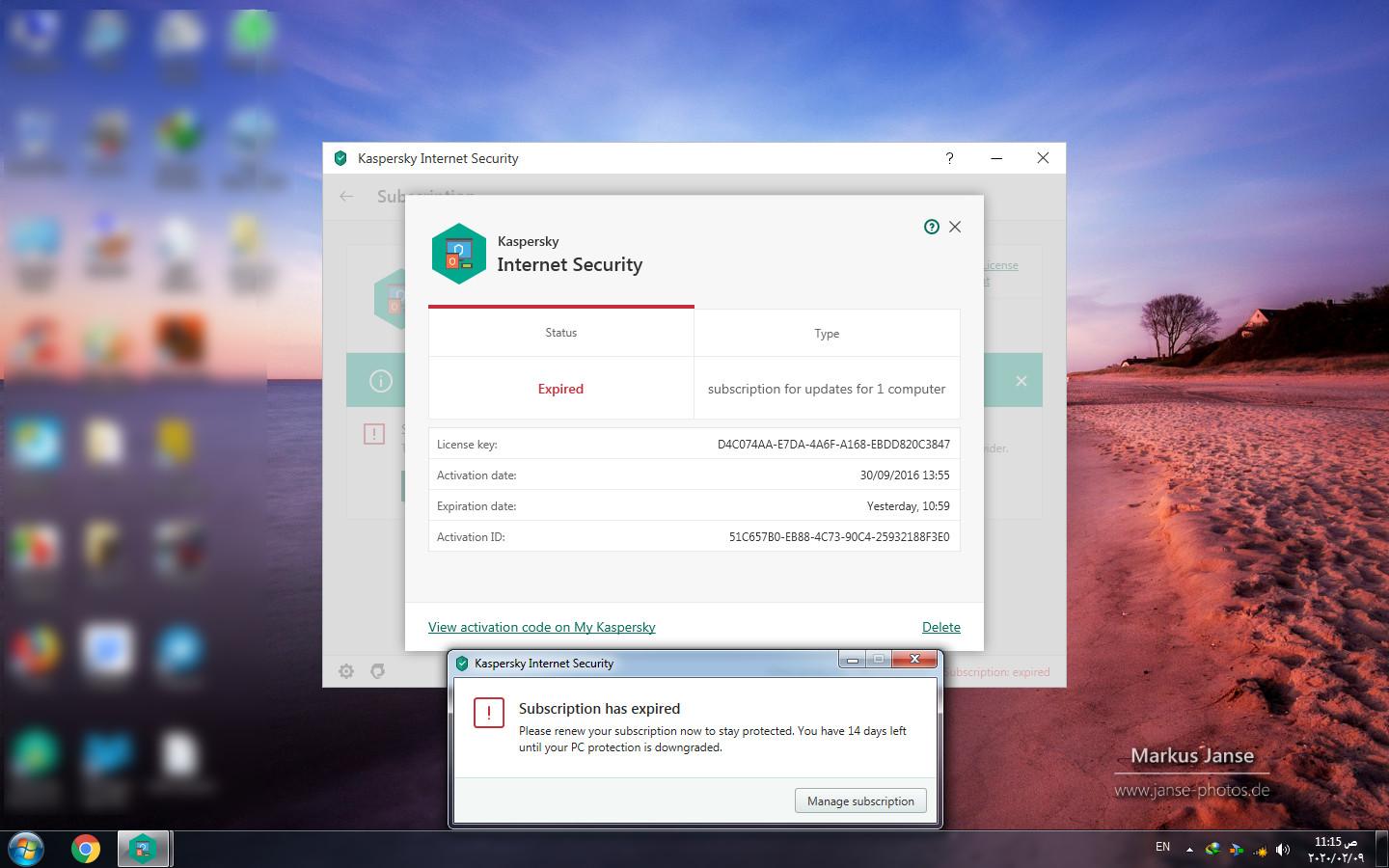Minimize the subscription expired popup
This screenshot has height=868, width=1389.
click(852, 660)
